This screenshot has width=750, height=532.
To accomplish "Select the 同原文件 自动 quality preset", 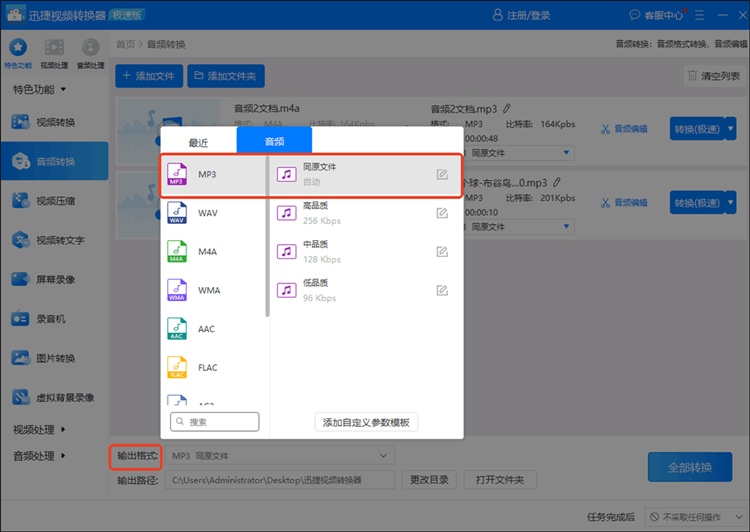I will [x=367, y=174].
